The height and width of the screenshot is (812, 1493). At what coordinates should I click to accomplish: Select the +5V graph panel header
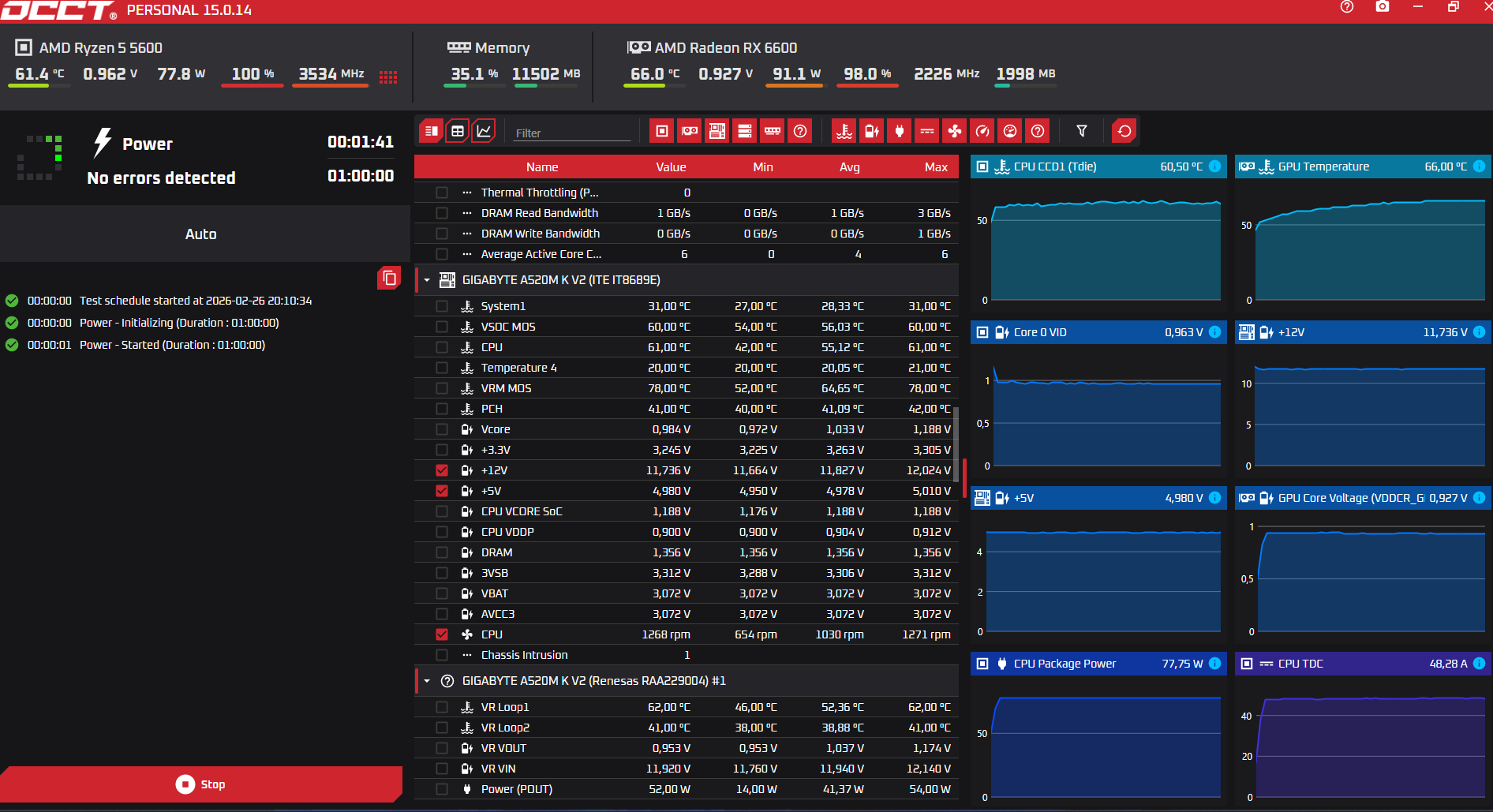point(1098,498)
